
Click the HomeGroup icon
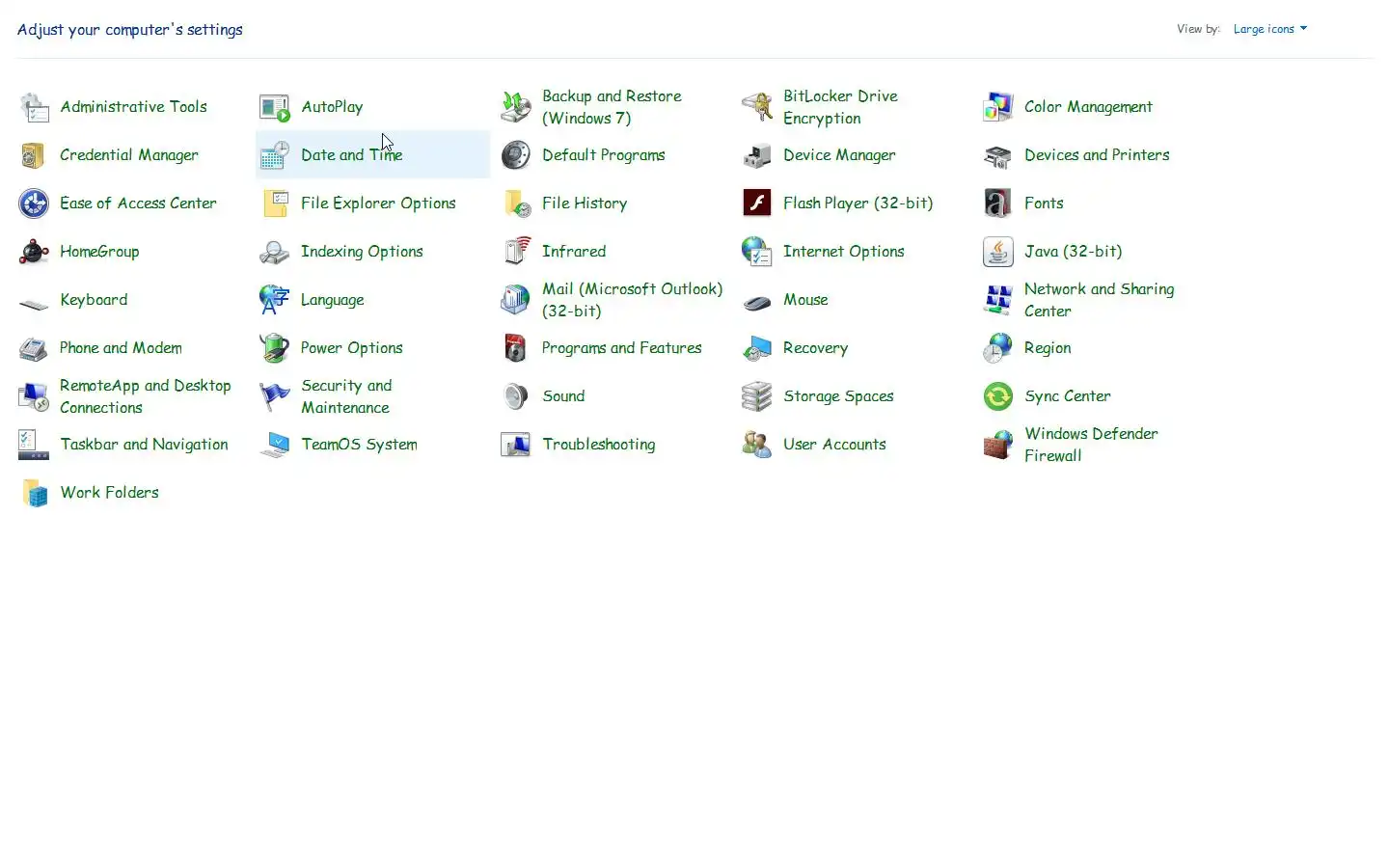[34, 252]
